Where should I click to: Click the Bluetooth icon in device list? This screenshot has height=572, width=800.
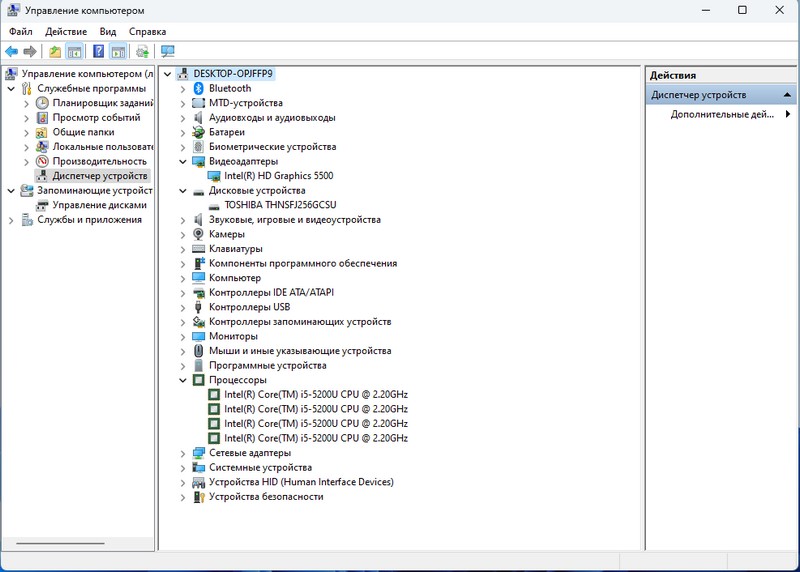tap(199, 89)
